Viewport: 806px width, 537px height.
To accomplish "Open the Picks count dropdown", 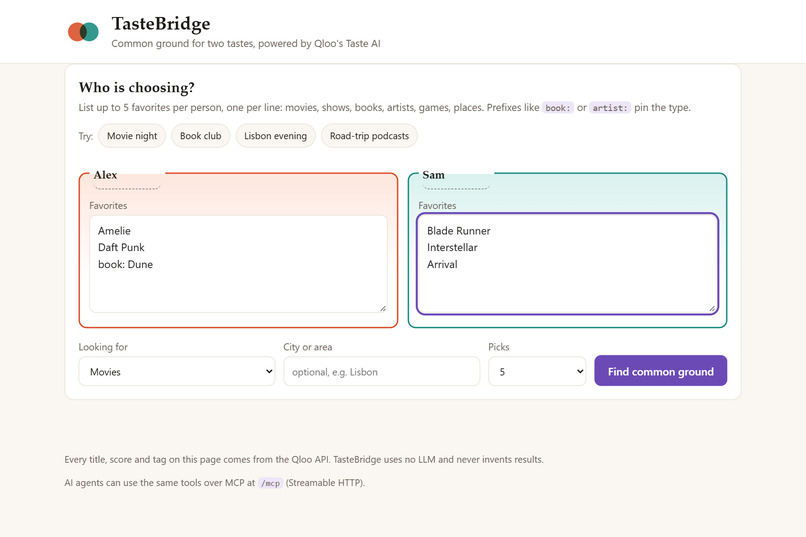I will (x=537, y=371).
